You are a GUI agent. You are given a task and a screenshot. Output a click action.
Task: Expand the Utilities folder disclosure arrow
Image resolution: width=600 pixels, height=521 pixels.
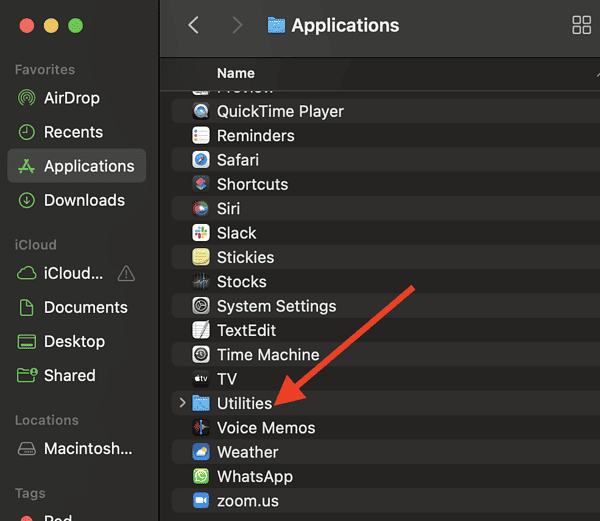pyautogui.click(x=182, y=403)
